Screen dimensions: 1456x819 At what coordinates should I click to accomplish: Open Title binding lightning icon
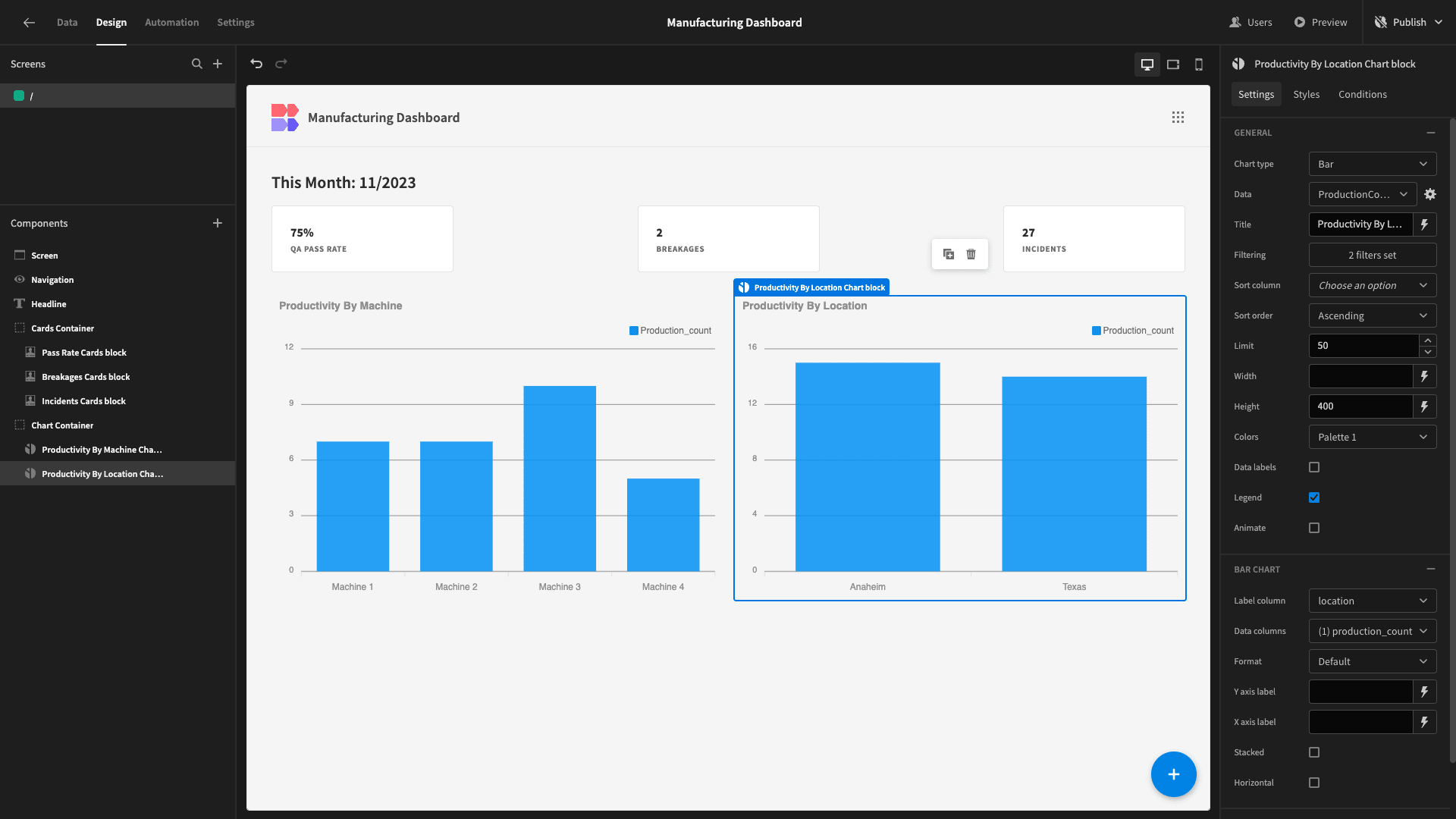(x=1425, y=224)
